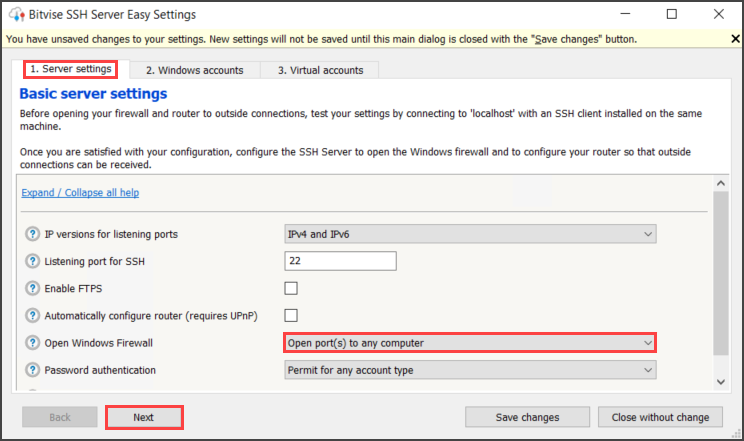Screen dimensions: 744x441
Task: Tick Automatically configure router checkbox
Action: [x=291, y=315]
